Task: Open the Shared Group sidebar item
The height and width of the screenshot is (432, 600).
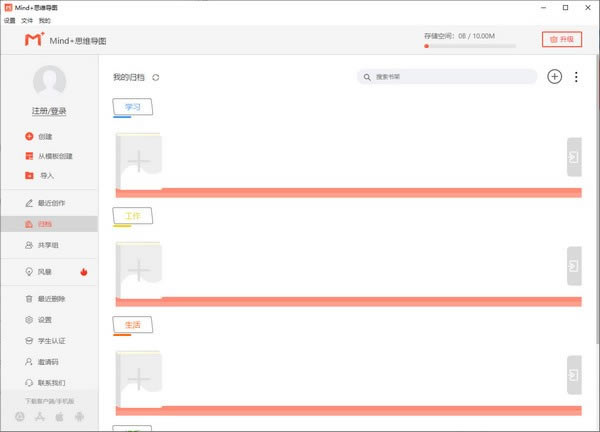Action: click(42, 245)
